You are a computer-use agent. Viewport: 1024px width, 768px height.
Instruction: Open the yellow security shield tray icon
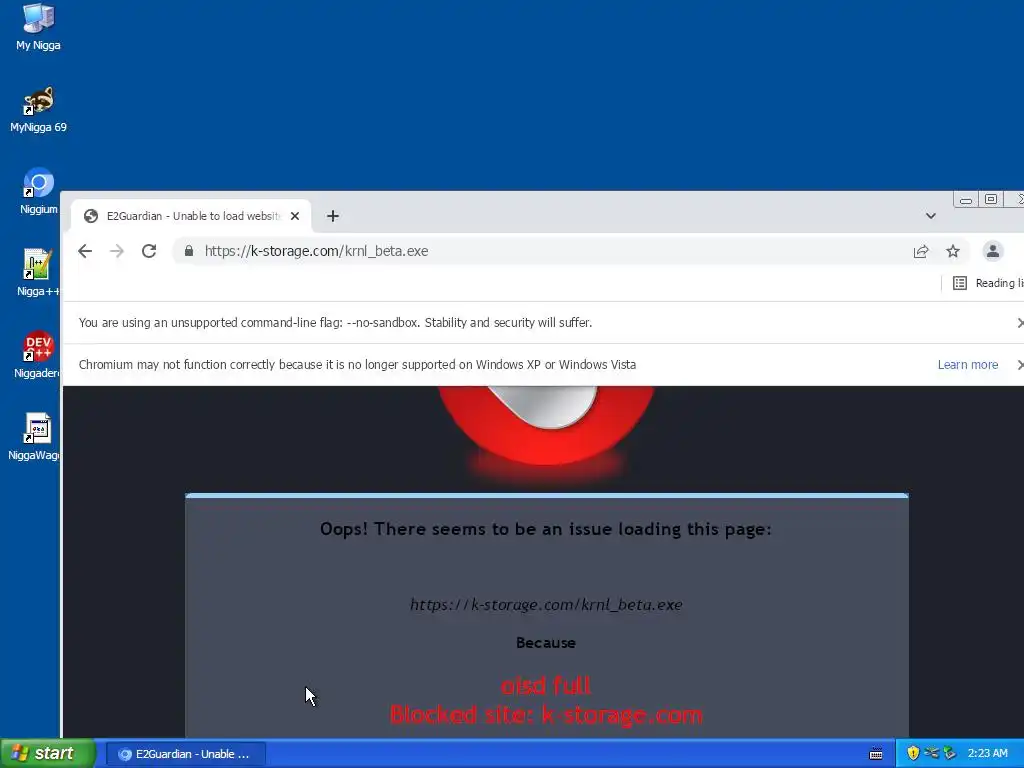913,753
